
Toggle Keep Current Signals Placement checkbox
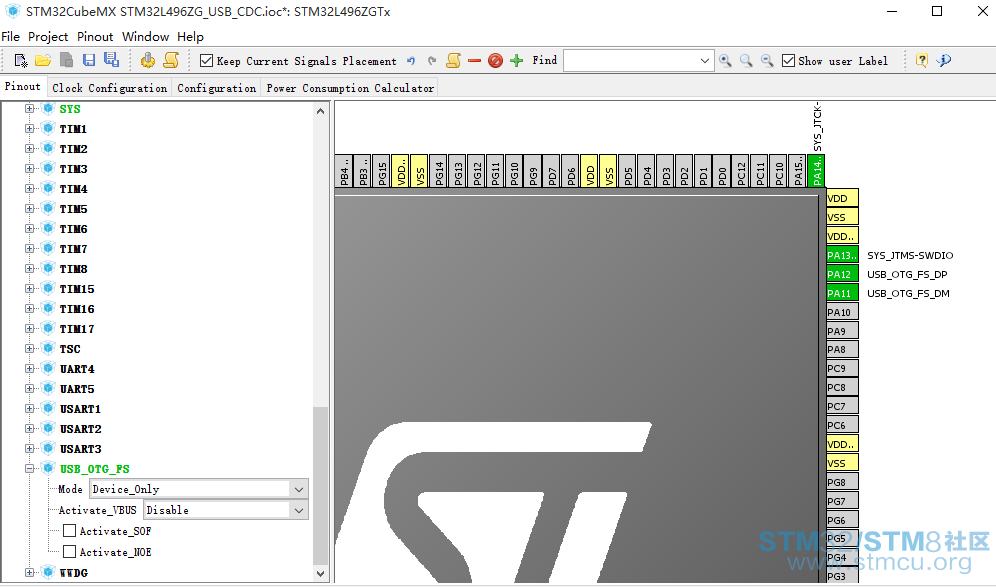tap(206, 61)
